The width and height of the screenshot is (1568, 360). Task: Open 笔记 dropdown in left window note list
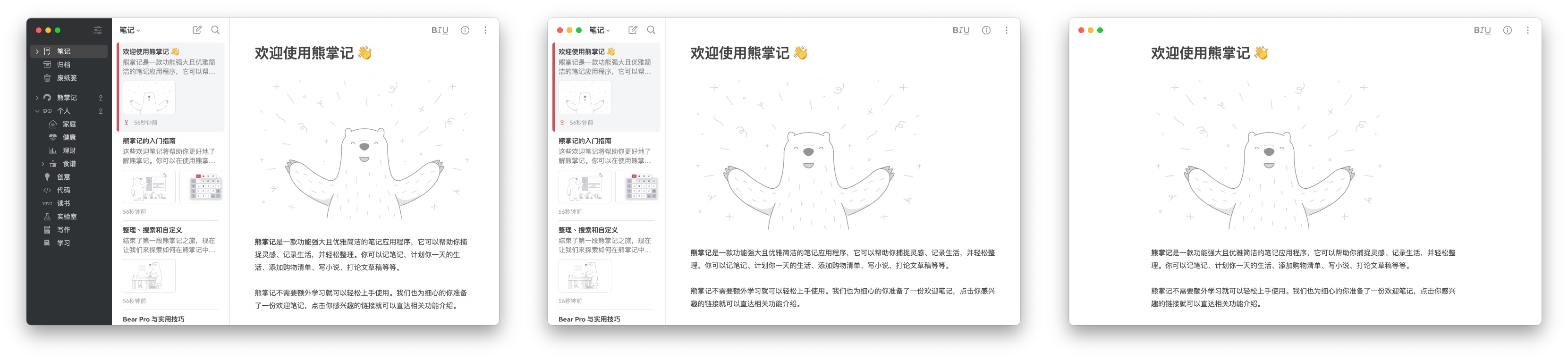[130, 30]
